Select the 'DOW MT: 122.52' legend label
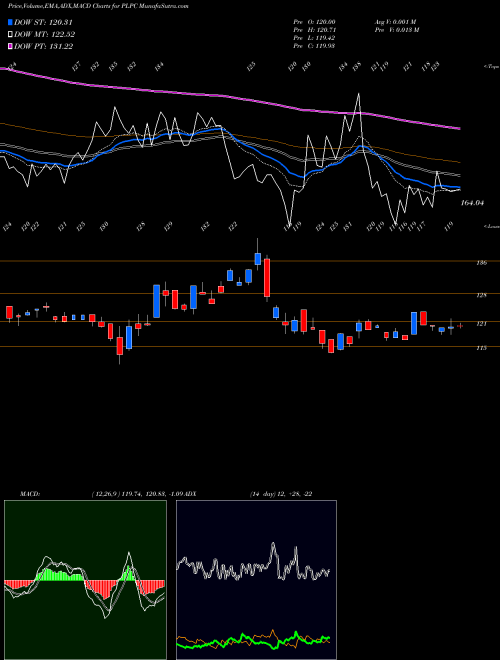Viewport: 500px width, 660px height. pos(45,35)
